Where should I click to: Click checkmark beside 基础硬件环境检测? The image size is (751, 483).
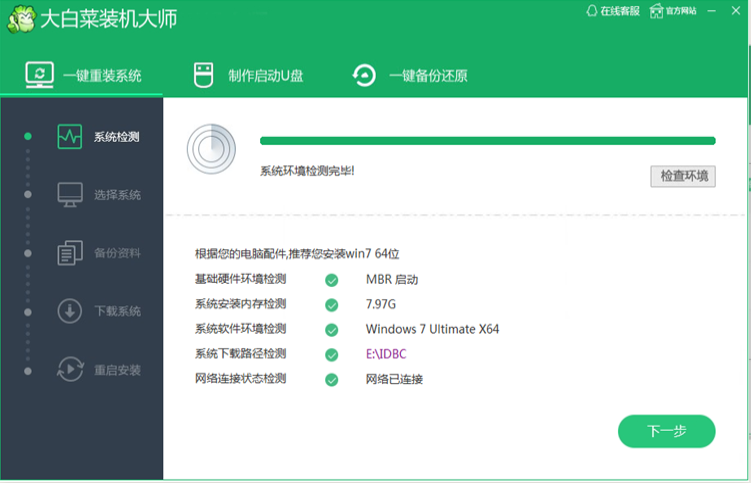coord(331,280)
